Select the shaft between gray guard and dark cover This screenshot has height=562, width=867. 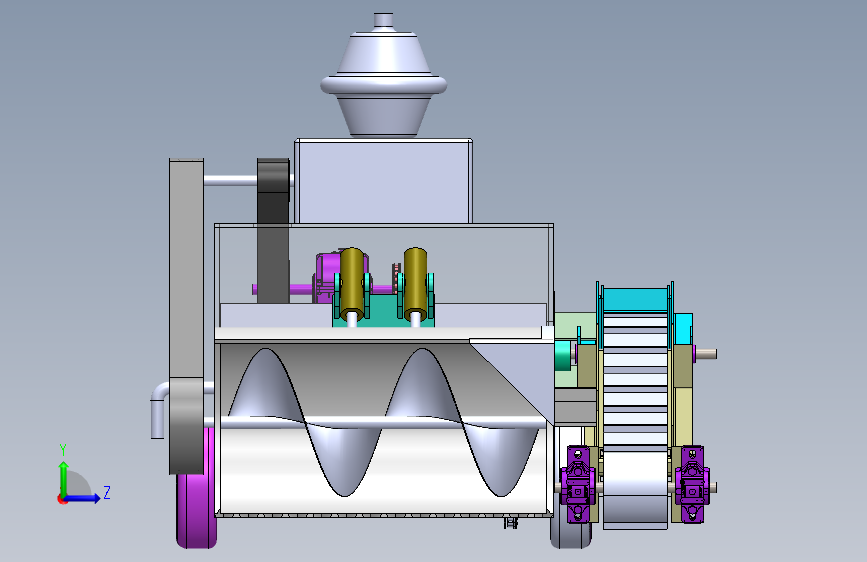231,180
